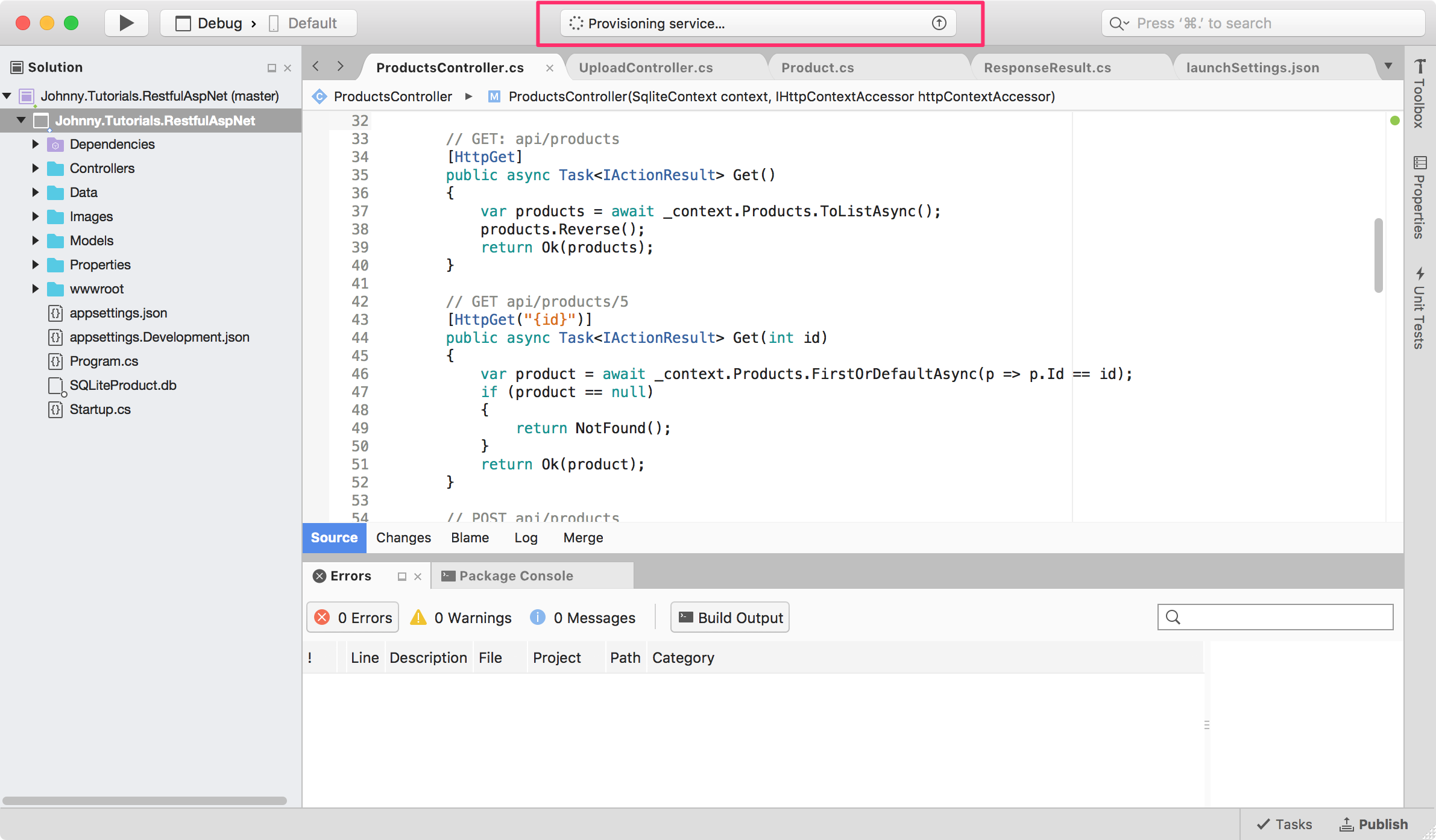The width and height of the screenshot is (1436, 840).
Task: Expand the Controllers folder
Action: click(35, 168)
